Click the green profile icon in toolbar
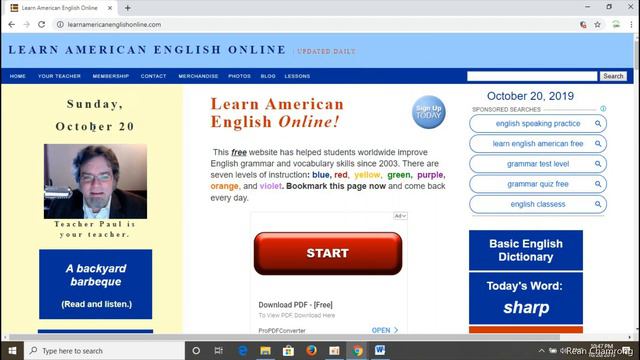The width and height of the screenshot is (640, 360). point(616,24)
